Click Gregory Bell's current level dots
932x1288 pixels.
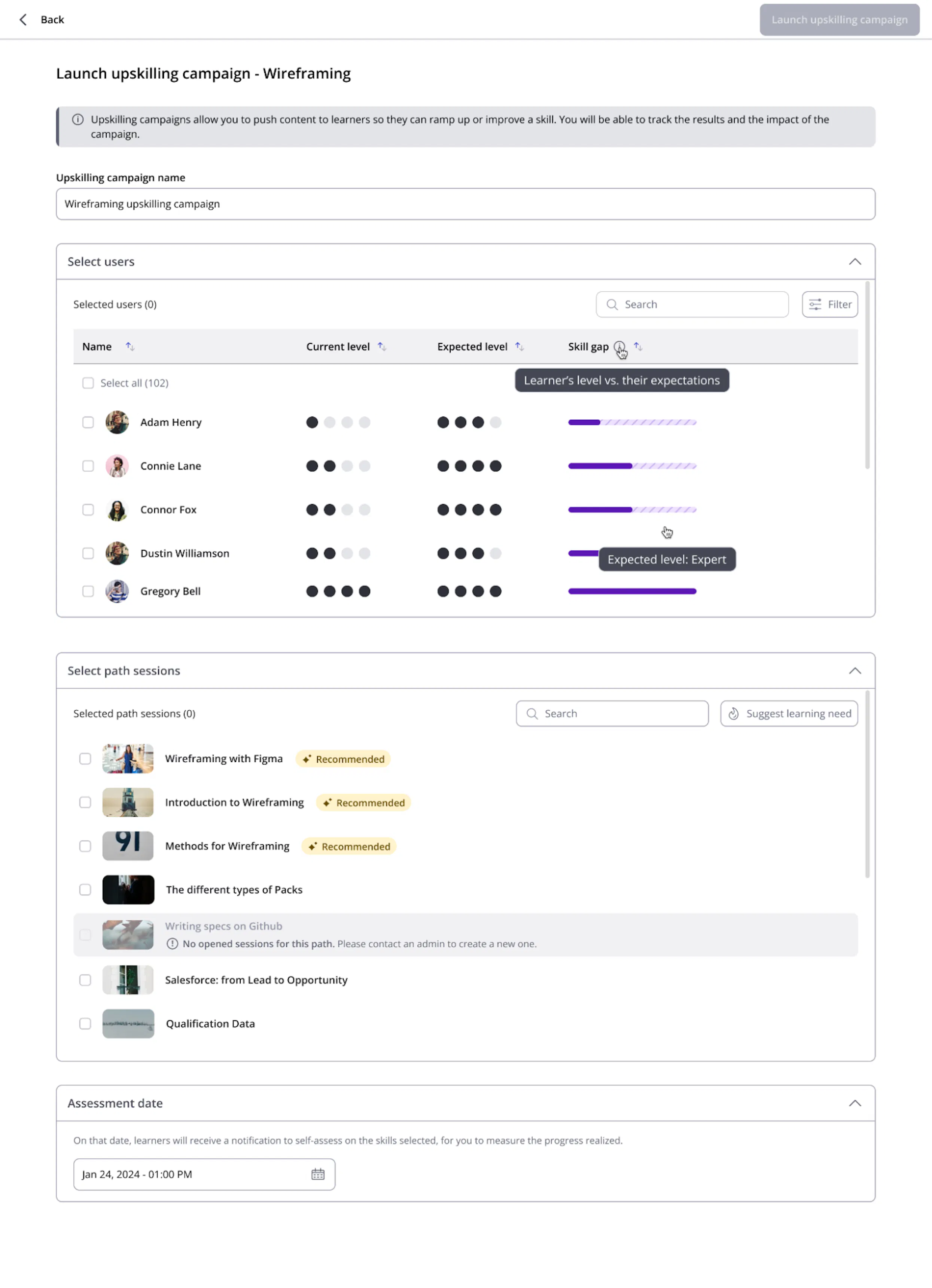(x=338, y=591)
